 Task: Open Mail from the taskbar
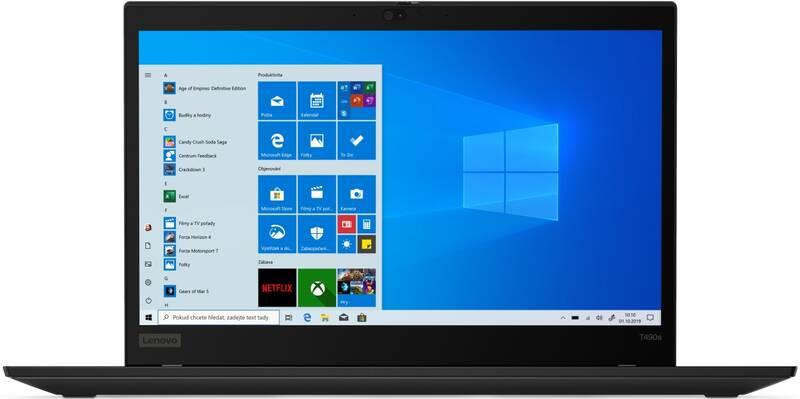pos(343,317)
